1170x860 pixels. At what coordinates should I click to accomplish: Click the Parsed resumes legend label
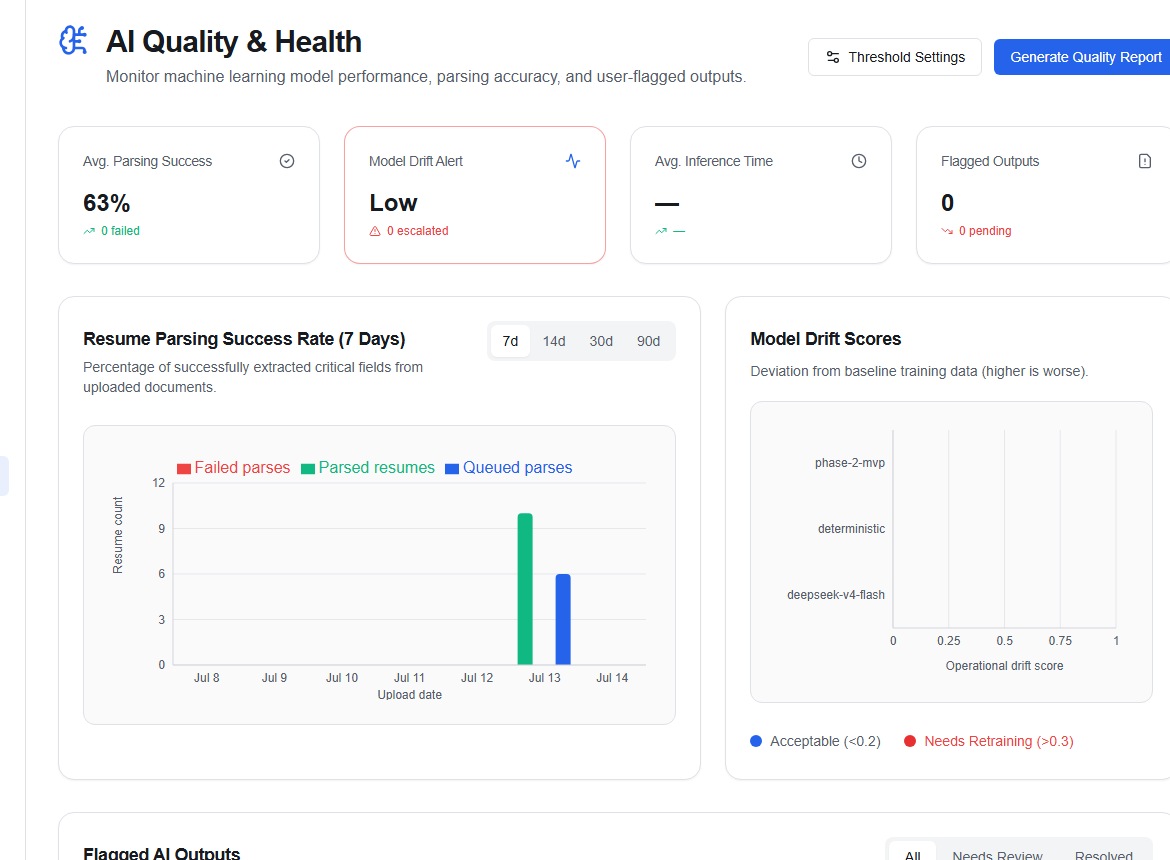coord(376,468)
